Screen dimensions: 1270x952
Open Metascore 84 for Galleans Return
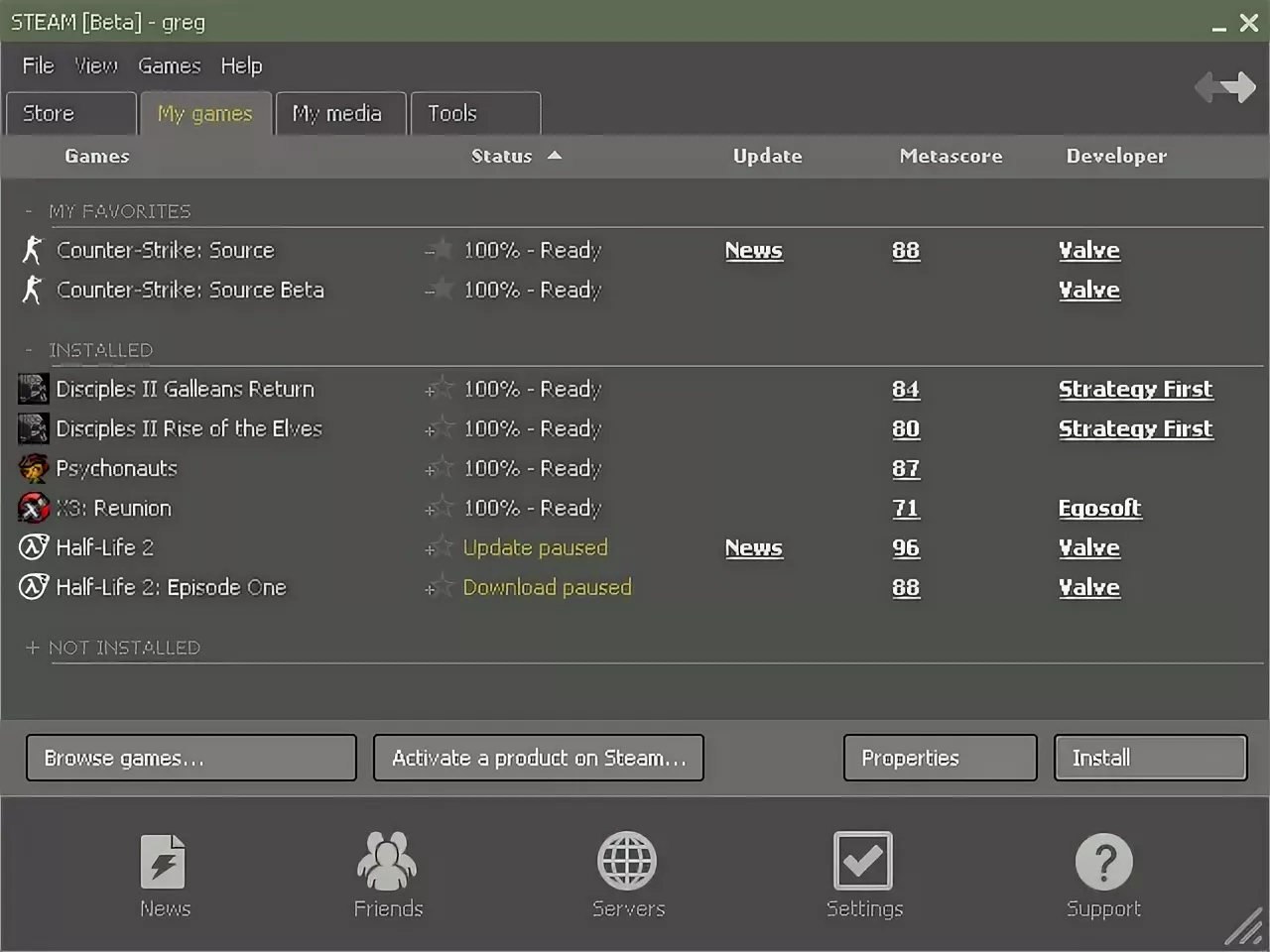(x=905, y=389)
